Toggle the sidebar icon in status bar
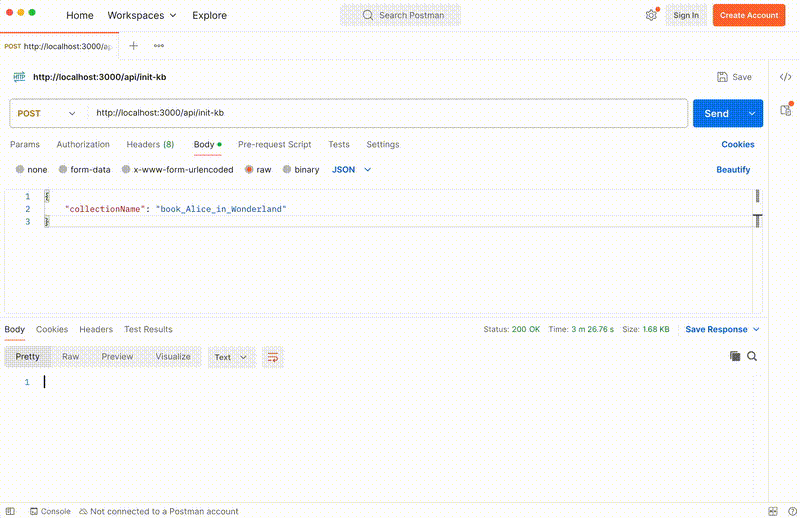Viewport: 800px width, 518px height. point(10,511)
